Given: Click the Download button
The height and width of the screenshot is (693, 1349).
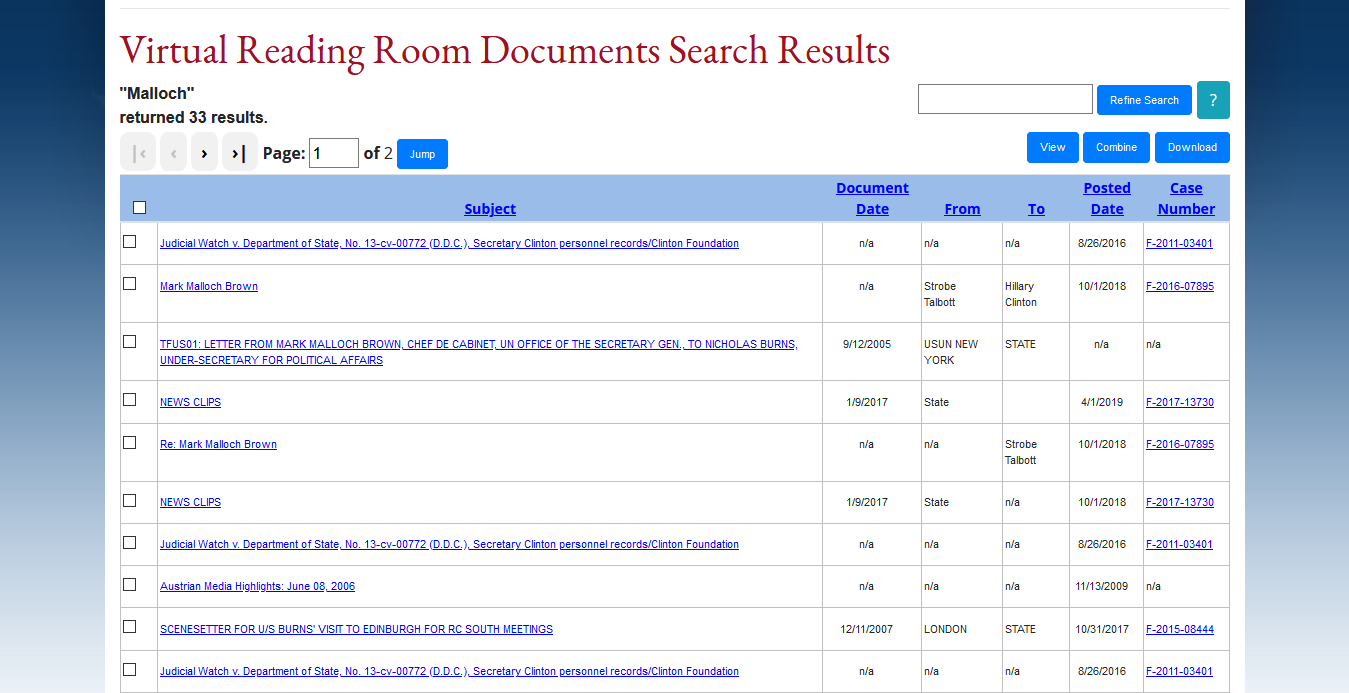Looking at the screenshot, I should (x=1192, y=147).
